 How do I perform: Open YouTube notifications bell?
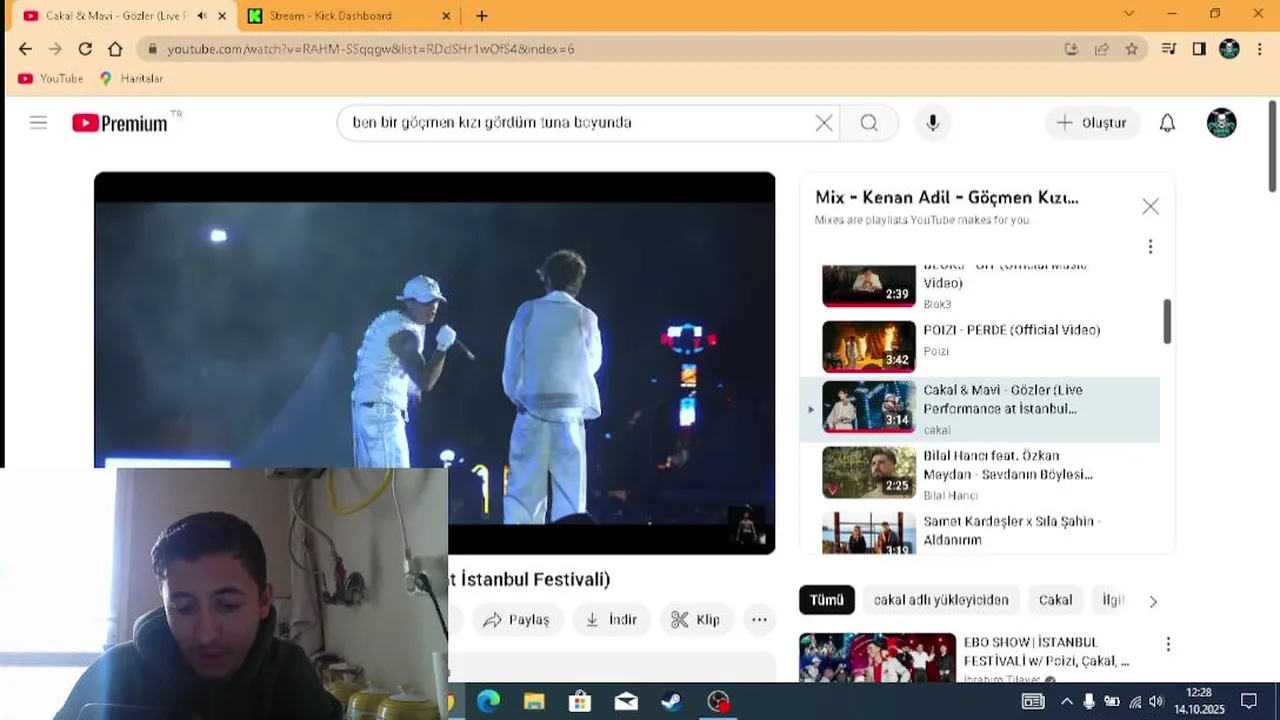click(x=1167, y=123)
